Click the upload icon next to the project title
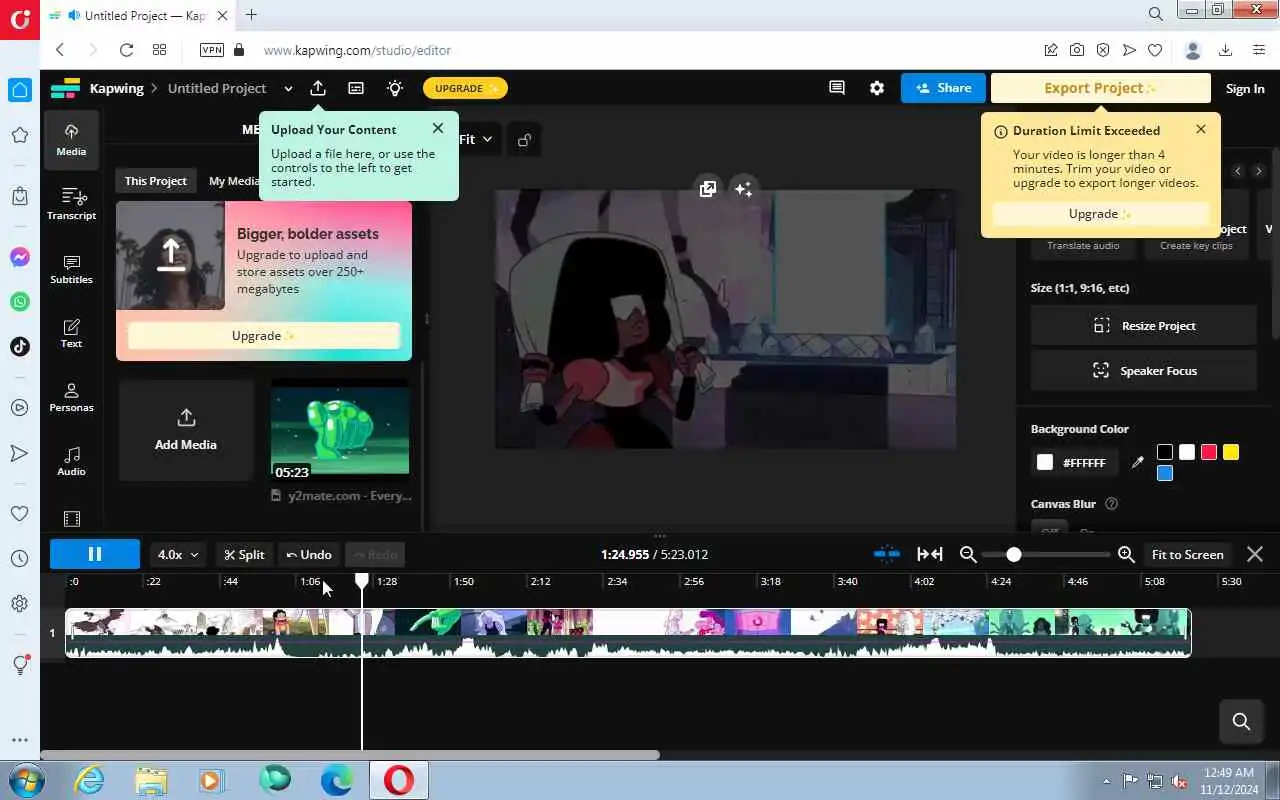Image resolution: width=1280 pixels, height=800 pixels. [318, 88]
